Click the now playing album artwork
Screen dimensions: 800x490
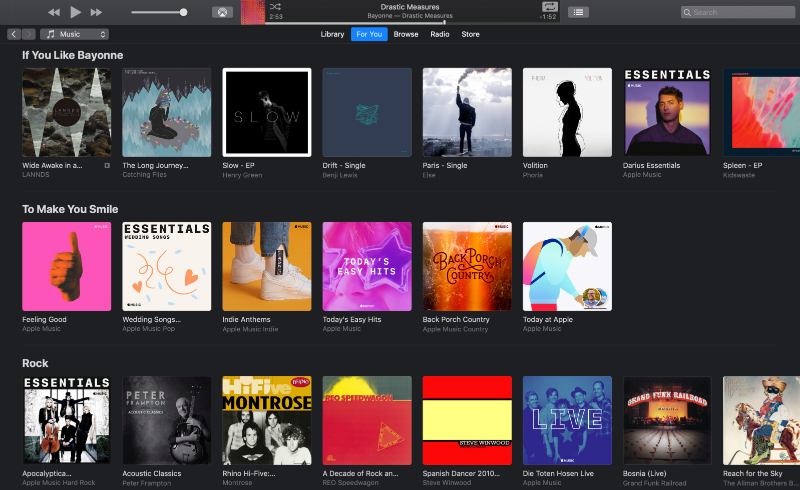pos(253,12)
